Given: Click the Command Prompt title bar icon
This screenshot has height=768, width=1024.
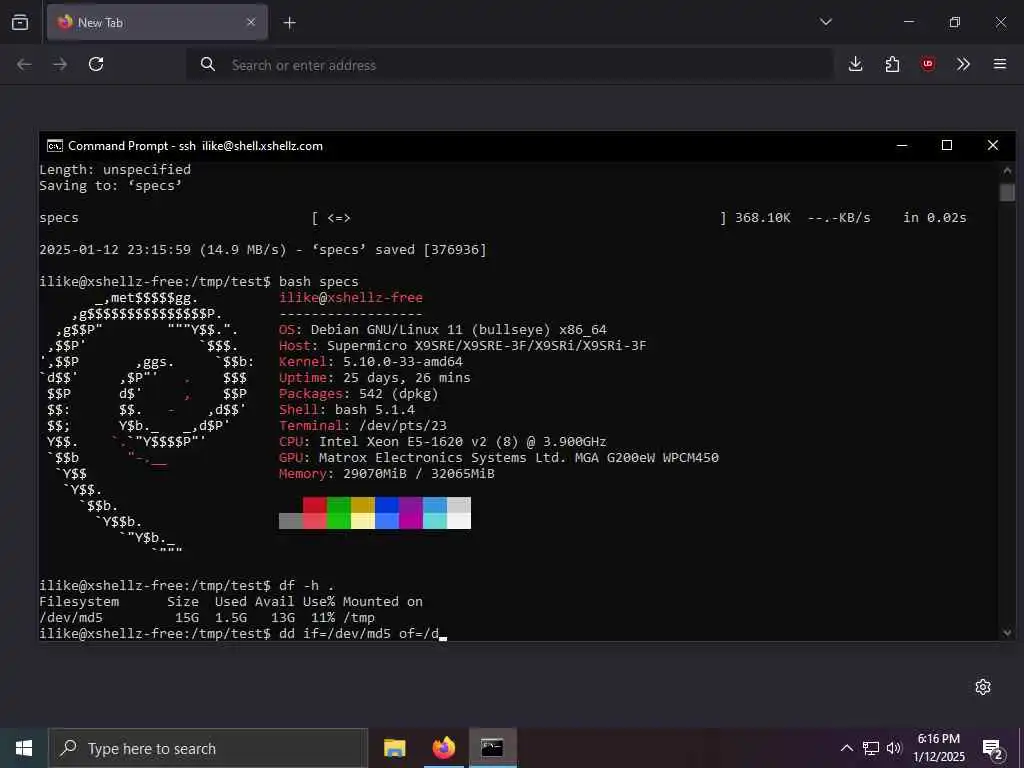Looking at the screenshot, I should click(55, 146).
